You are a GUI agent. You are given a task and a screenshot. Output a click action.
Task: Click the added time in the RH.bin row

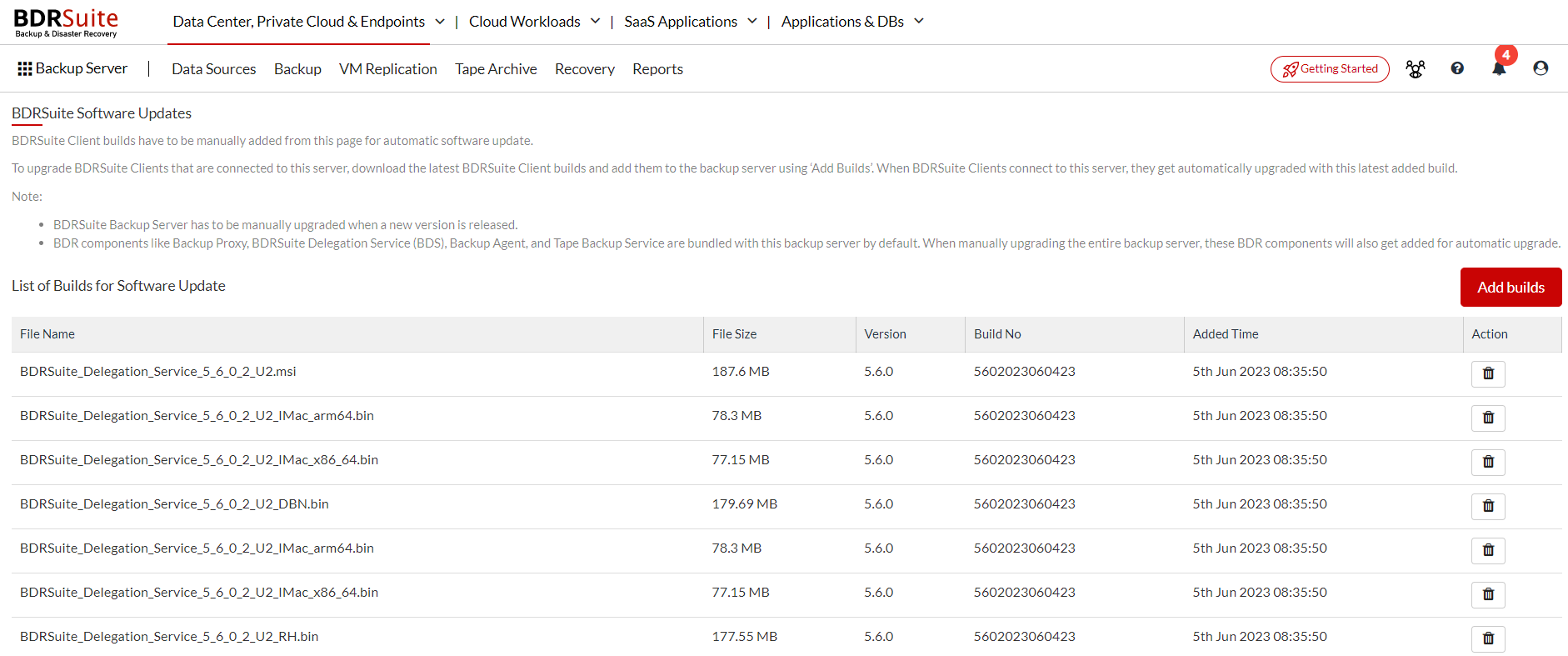click(1260, 637)
